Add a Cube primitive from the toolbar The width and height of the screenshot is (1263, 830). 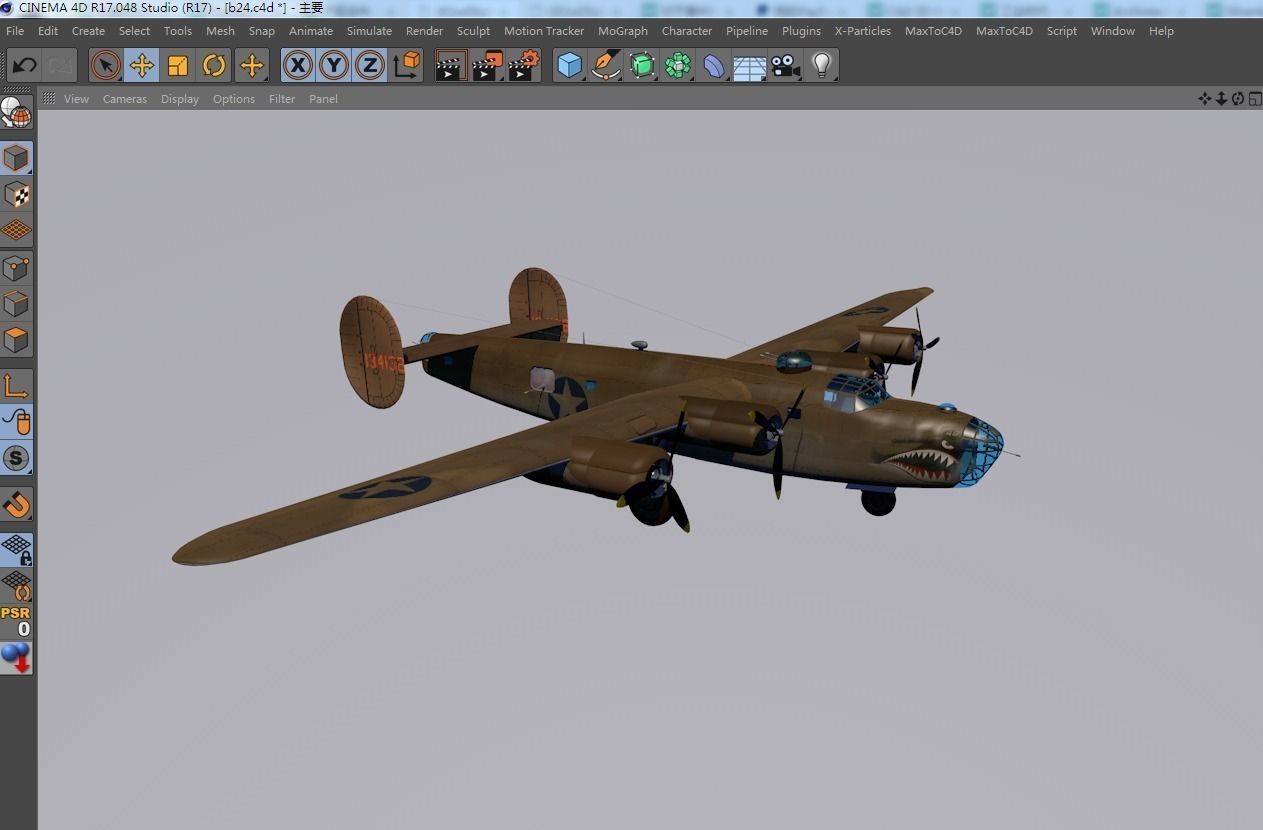pyautogui.click(x=569, y=66)
